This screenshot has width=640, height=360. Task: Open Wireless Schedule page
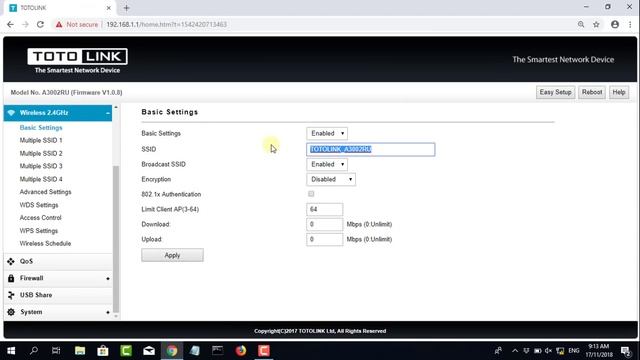coord(45,244)
